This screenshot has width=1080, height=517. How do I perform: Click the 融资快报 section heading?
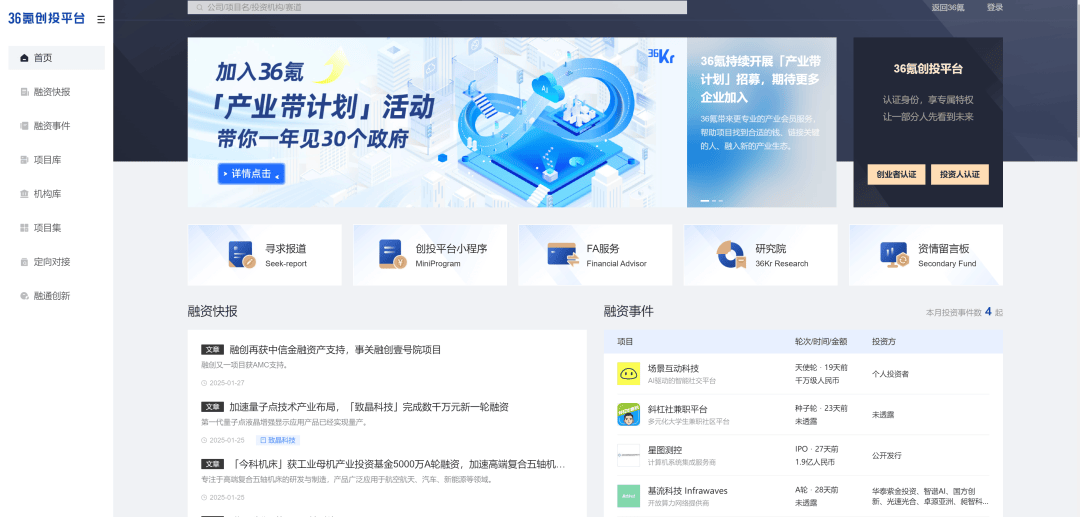[213, 311]
